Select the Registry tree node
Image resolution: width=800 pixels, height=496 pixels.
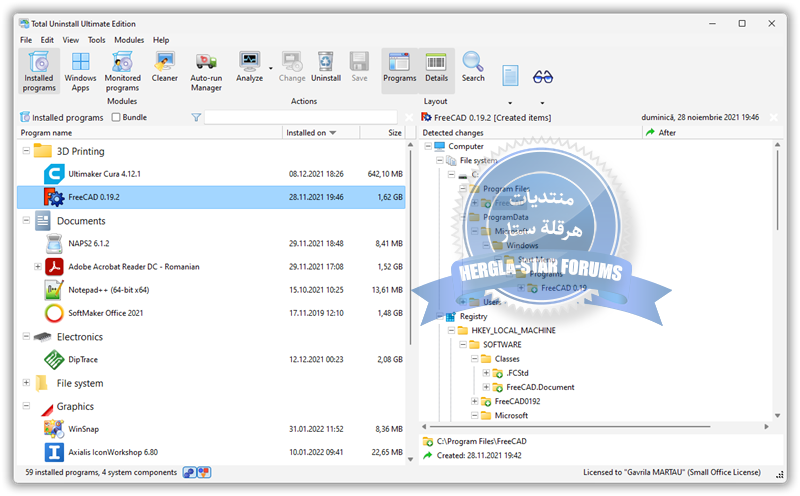(473, 316)
